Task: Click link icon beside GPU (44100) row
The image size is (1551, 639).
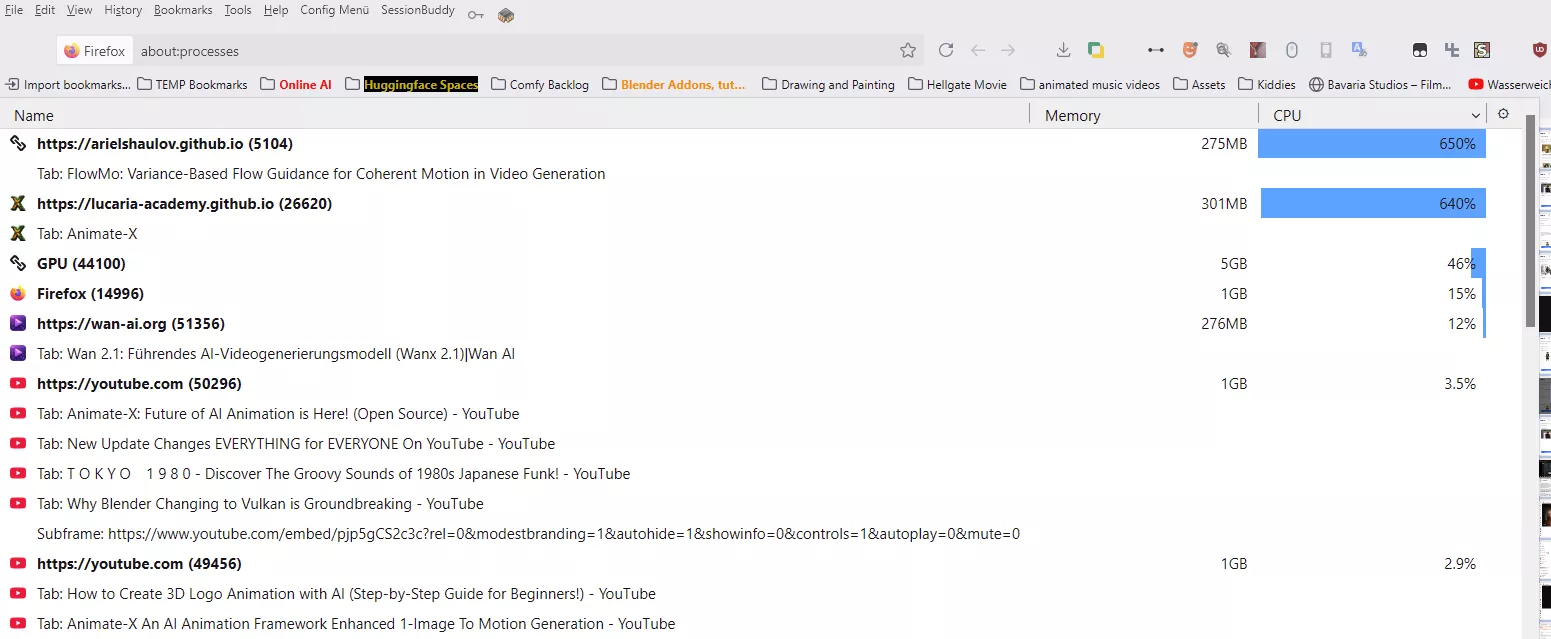Action: [18, 264]
